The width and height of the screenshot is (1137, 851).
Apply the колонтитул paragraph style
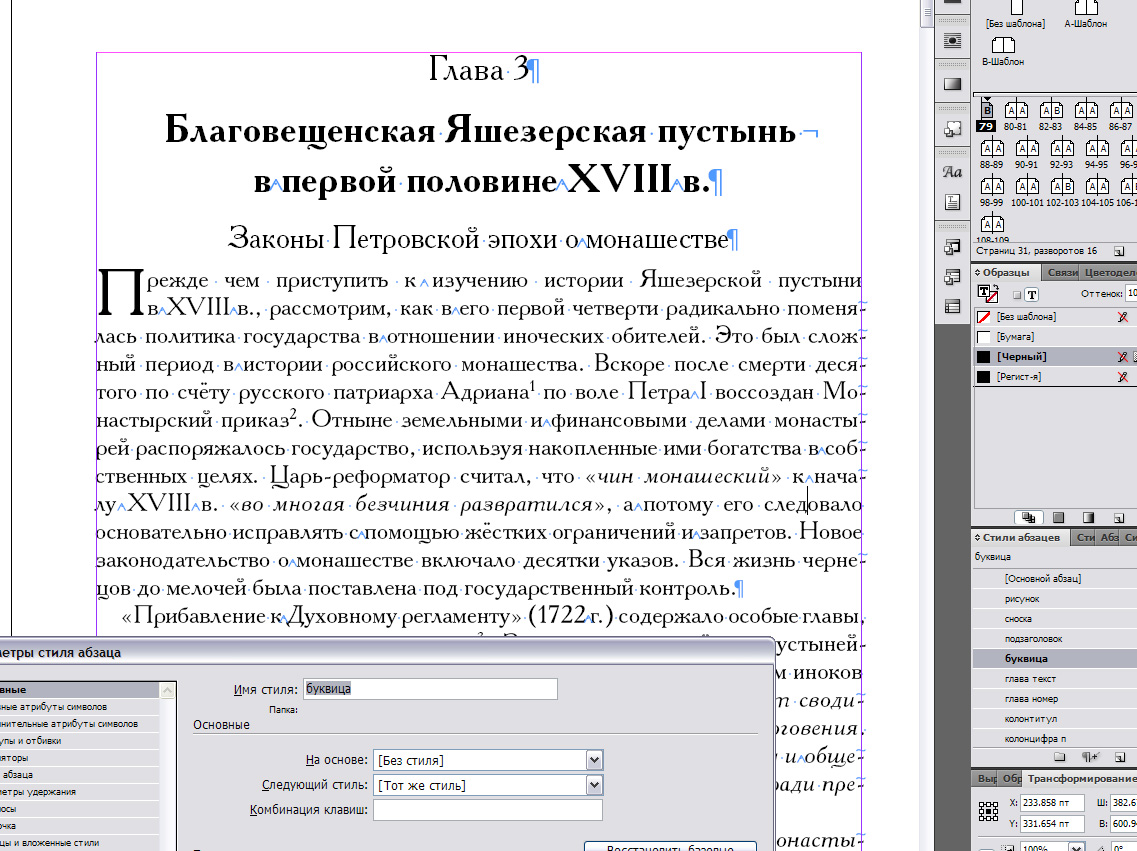point(1054,719)
